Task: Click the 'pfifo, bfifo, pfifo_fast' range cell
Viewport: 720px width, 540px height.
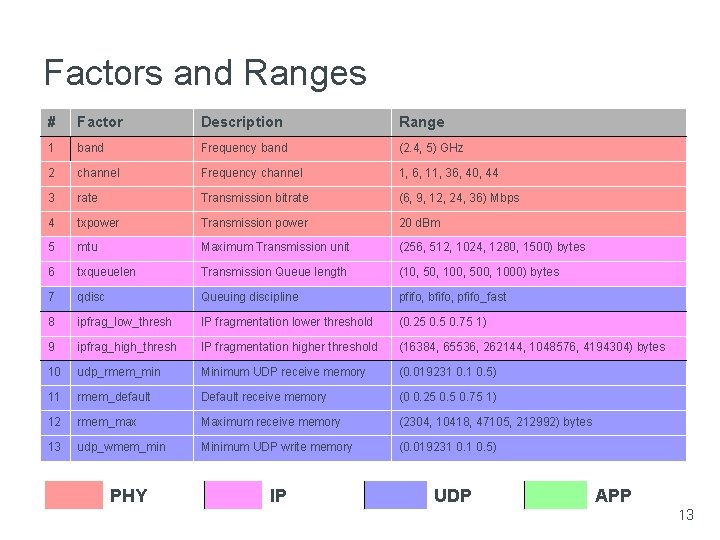Action: coord(452,297)
